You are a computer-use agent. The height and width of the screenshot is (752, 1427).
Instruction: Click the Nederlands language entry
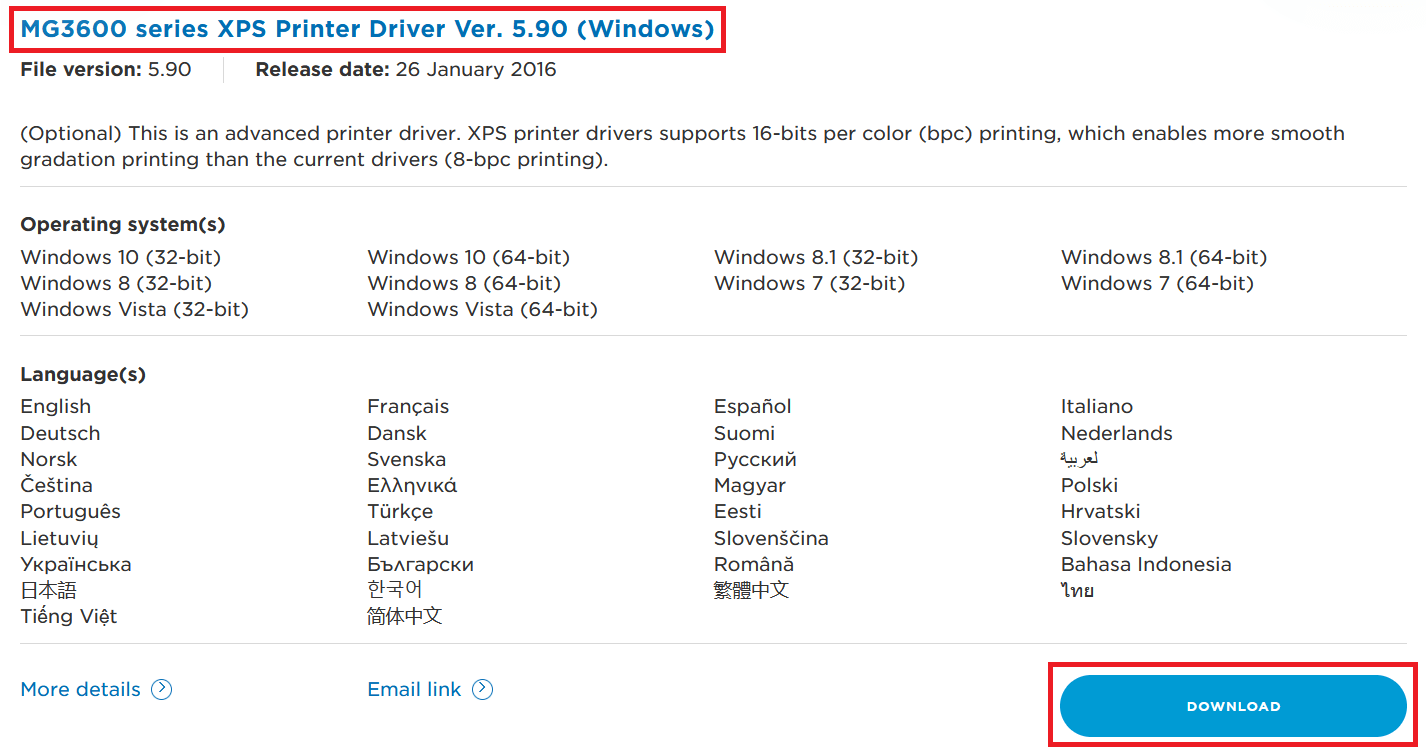tap(1117, 433)
